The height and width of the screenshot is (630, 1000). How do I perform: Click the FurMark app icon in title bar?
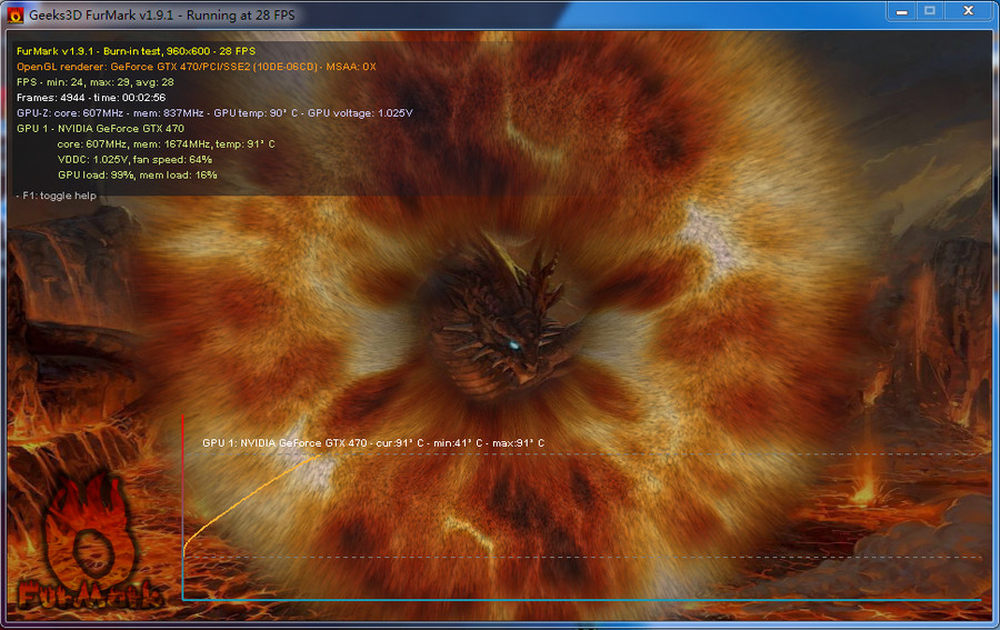coord(15,15)
